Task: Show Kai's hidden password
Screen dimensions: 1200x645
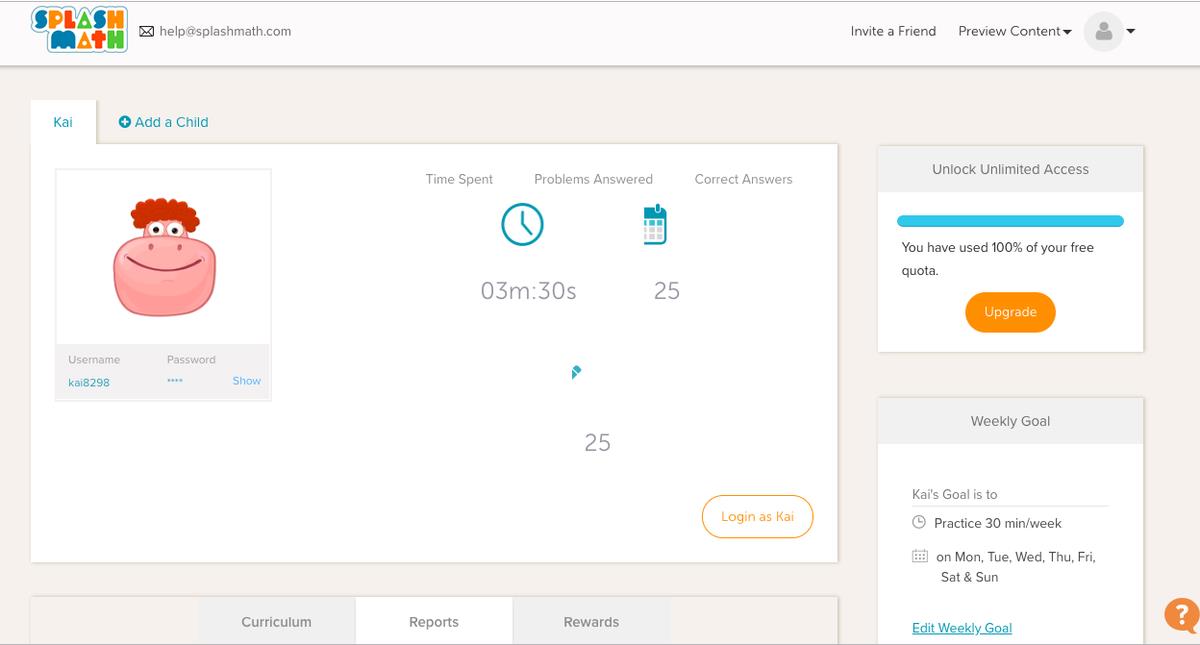Action: click(x=246, y=381)
